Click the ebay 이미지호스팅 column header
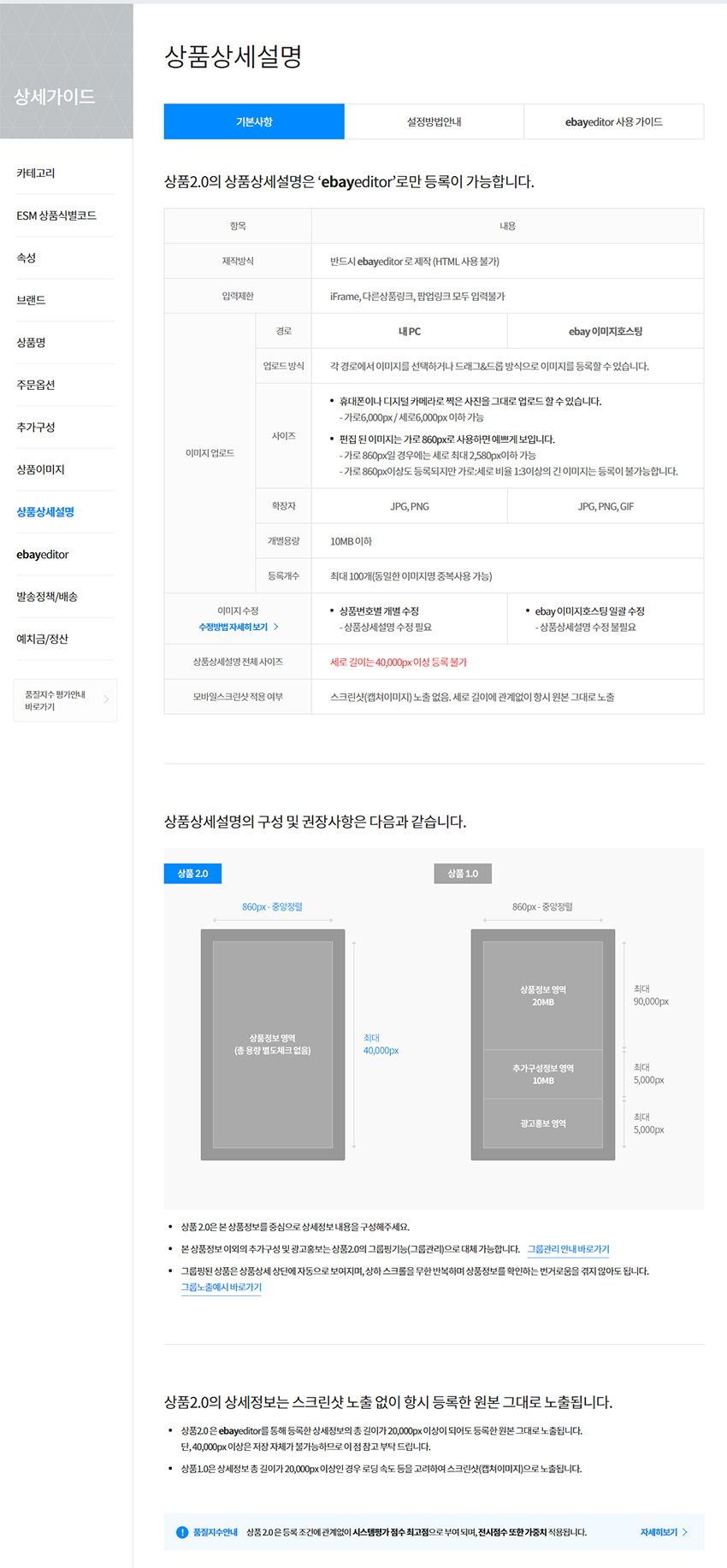Viewport: 727px width, 1568px height. coord(606,331)
